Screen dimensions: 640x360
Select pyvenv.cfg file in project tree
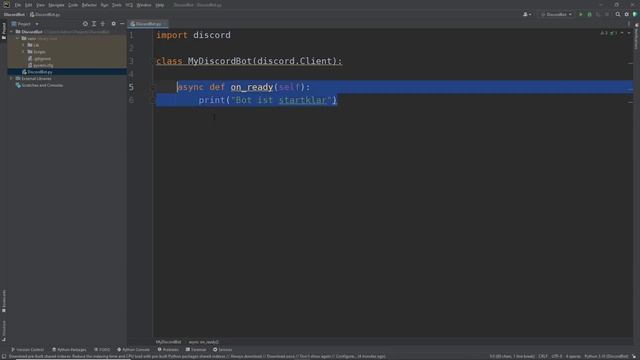[x=41, y=65]
